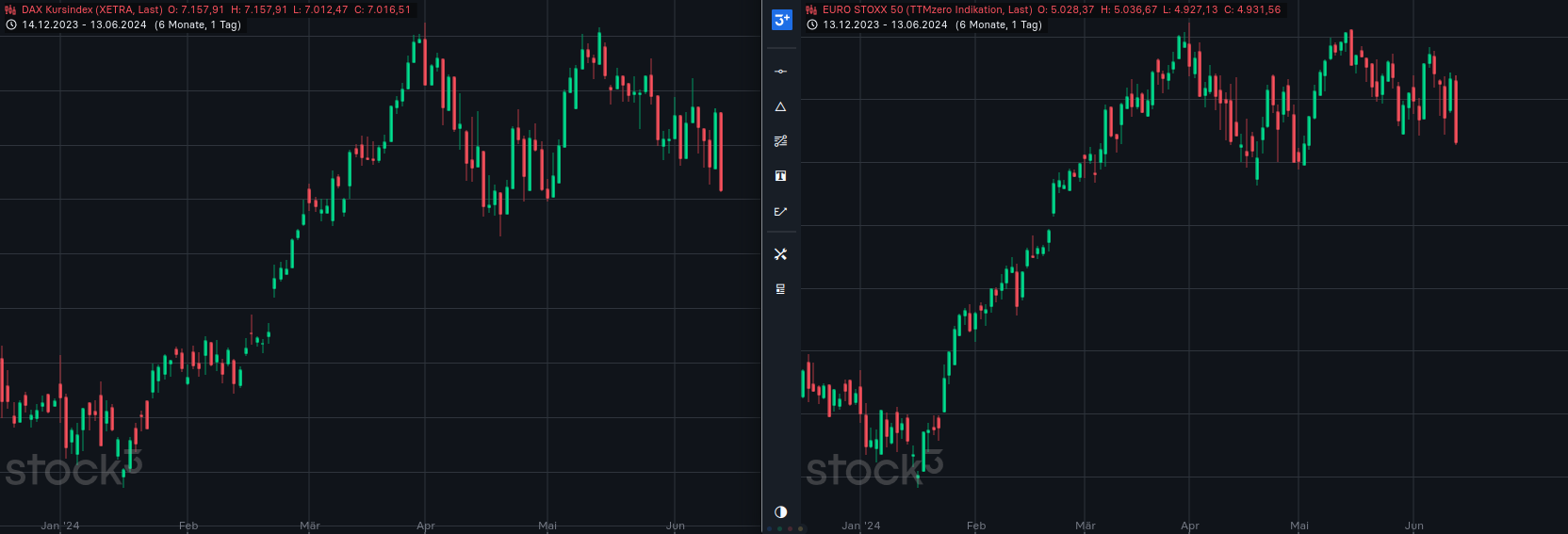Click candlestick chart type icon for DAX
Viewport: 1568px width, 534px height.
(10, 10)
